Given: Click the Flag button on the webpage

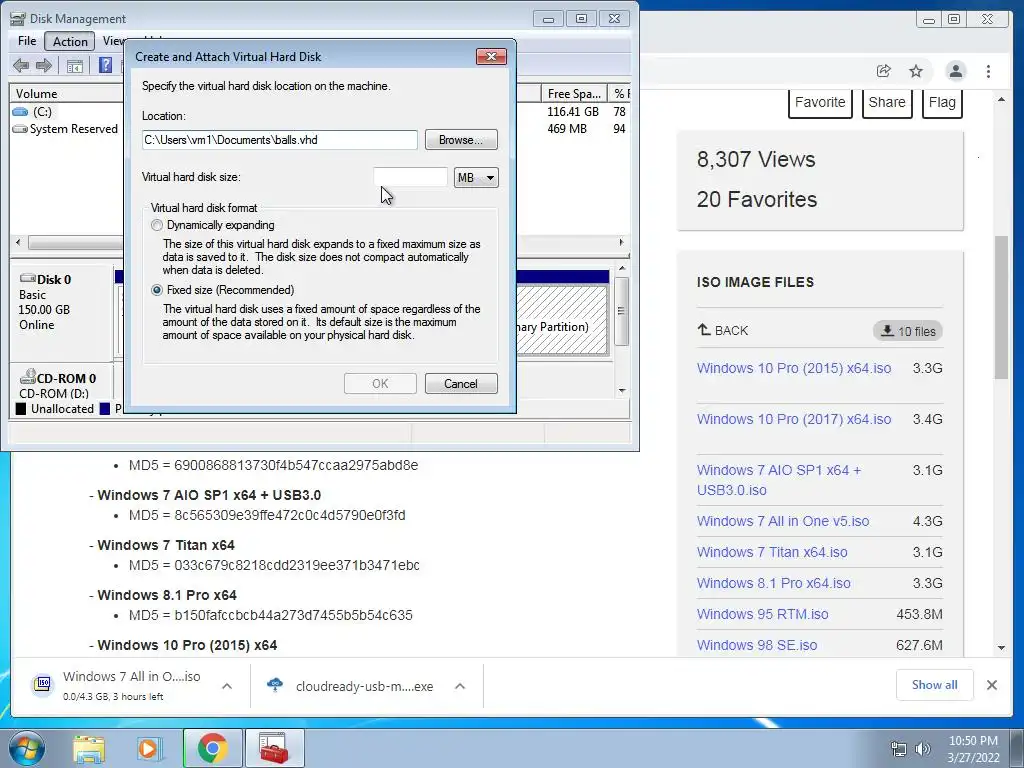Looking at the screenshot, I should coord(942,103).
